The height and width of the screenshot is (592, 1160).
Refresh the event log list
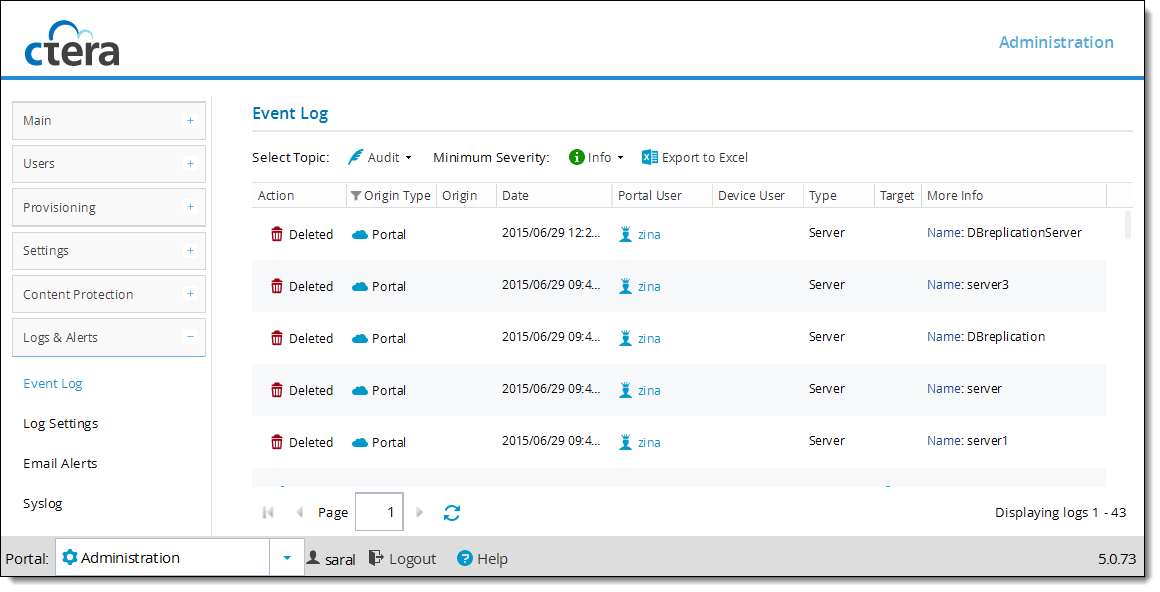[452, 512]
